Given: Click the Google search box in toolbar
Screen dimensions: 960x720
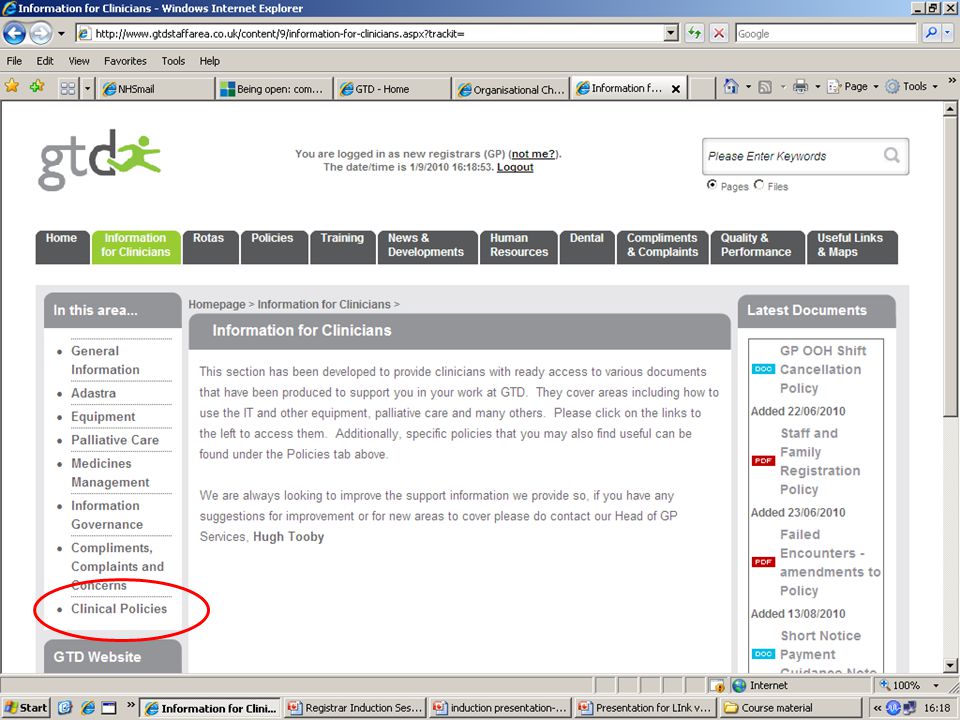Looking at the screenshot, I should click(x=827, y=34).
